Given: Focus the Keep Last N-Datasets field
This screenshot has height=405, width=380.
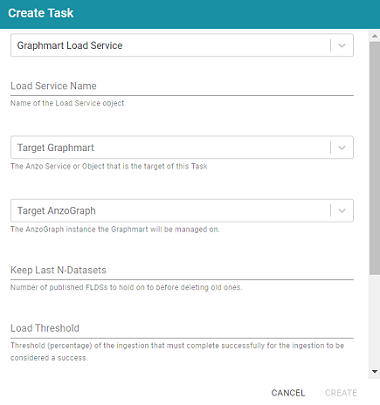Looking at the screenshot, I should (x=182, y=270).
